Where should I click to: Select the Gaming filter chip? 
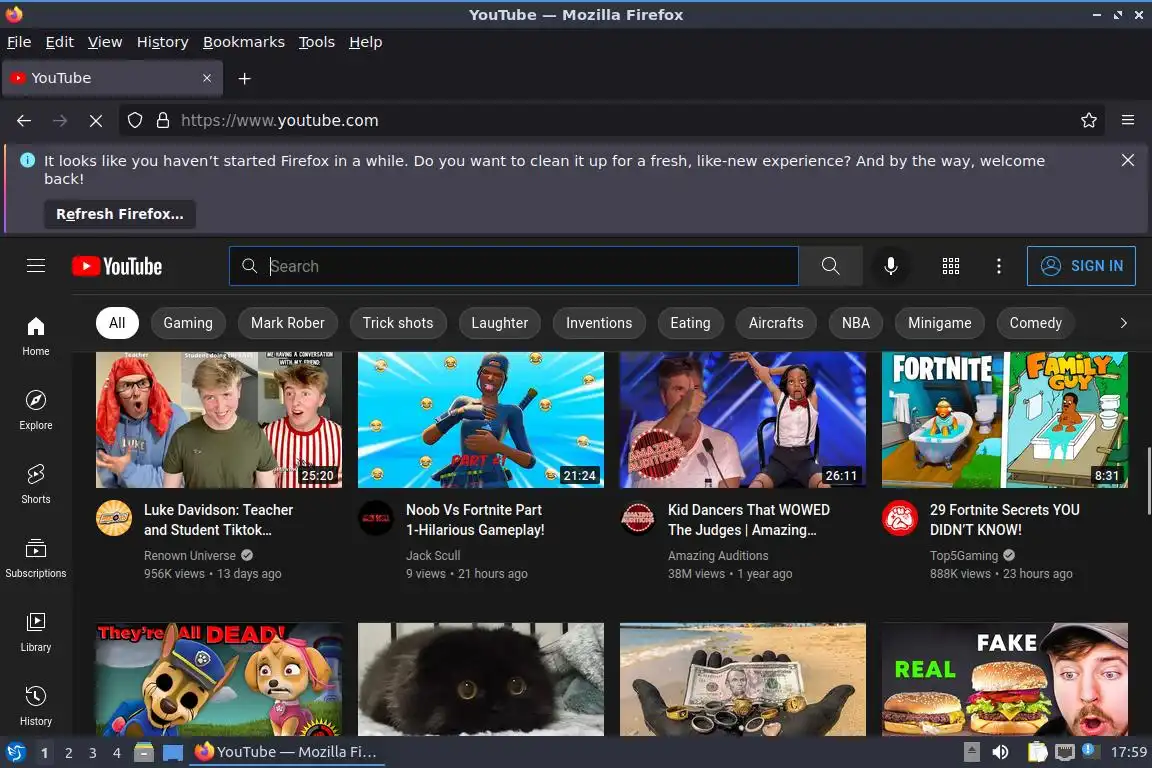click(x=188, y=323)
